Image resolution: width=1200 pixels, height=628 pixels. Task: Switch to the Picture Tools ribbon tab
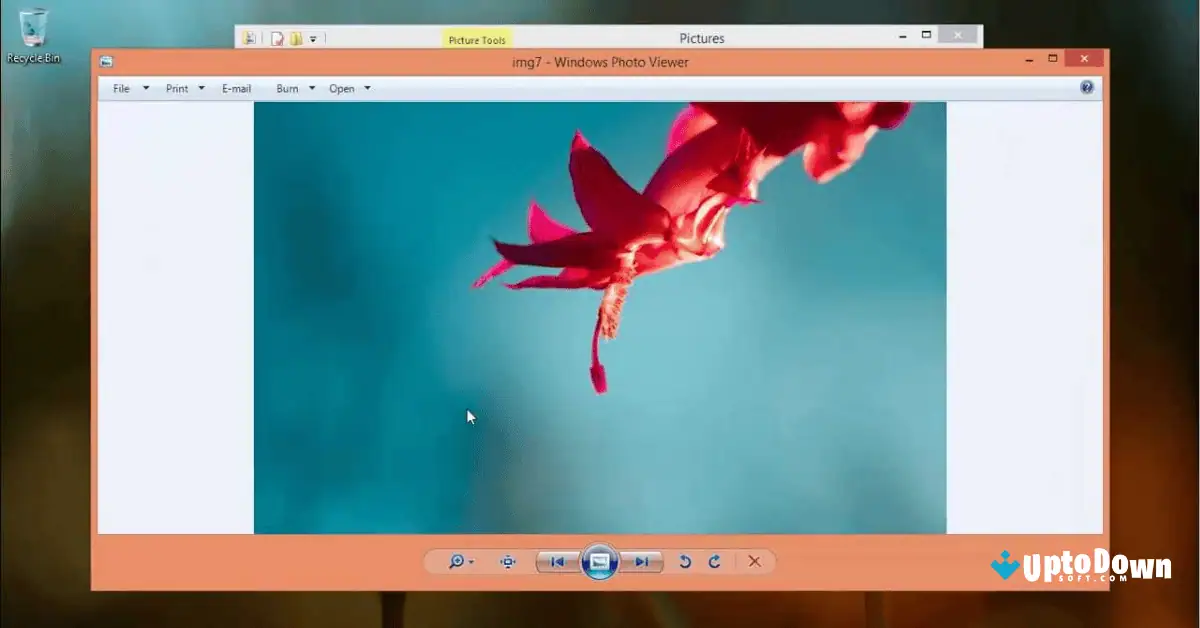tap(477, 39)
